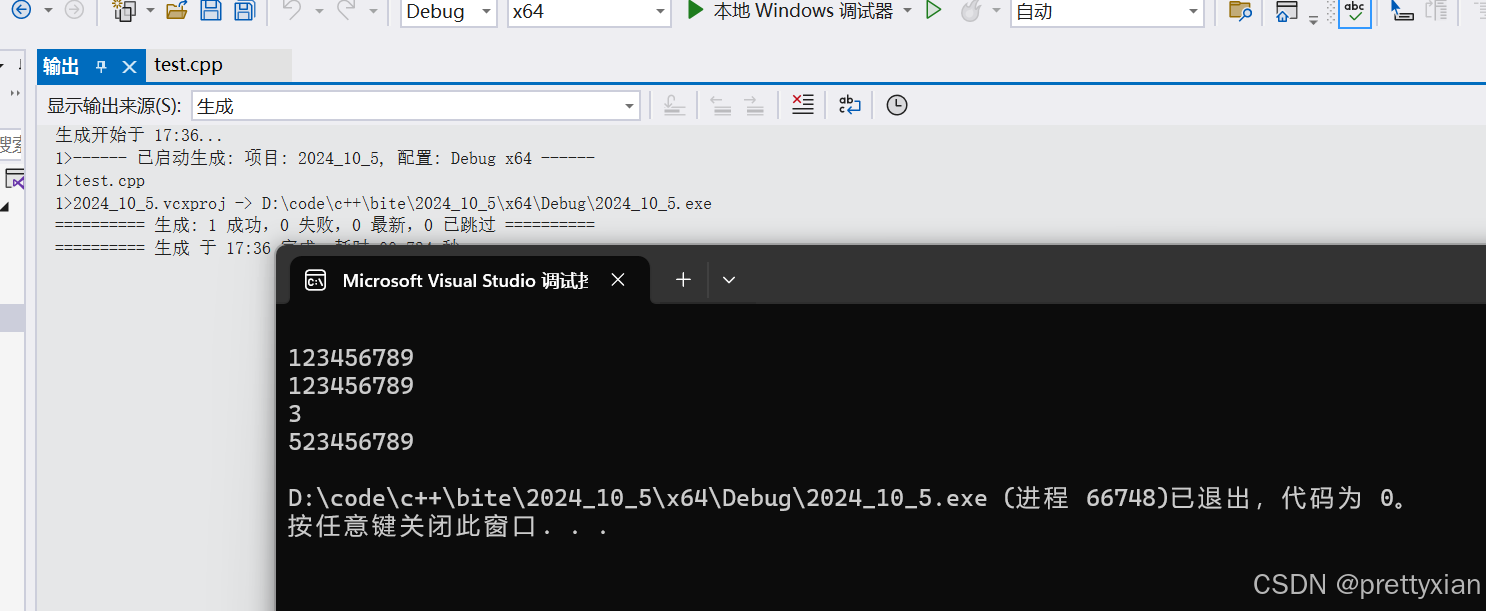Image resolution: width=1486 pixels, height=611 pixels.
Task: Open the new project icon in toolbar
Action: (x=124, y=11)
